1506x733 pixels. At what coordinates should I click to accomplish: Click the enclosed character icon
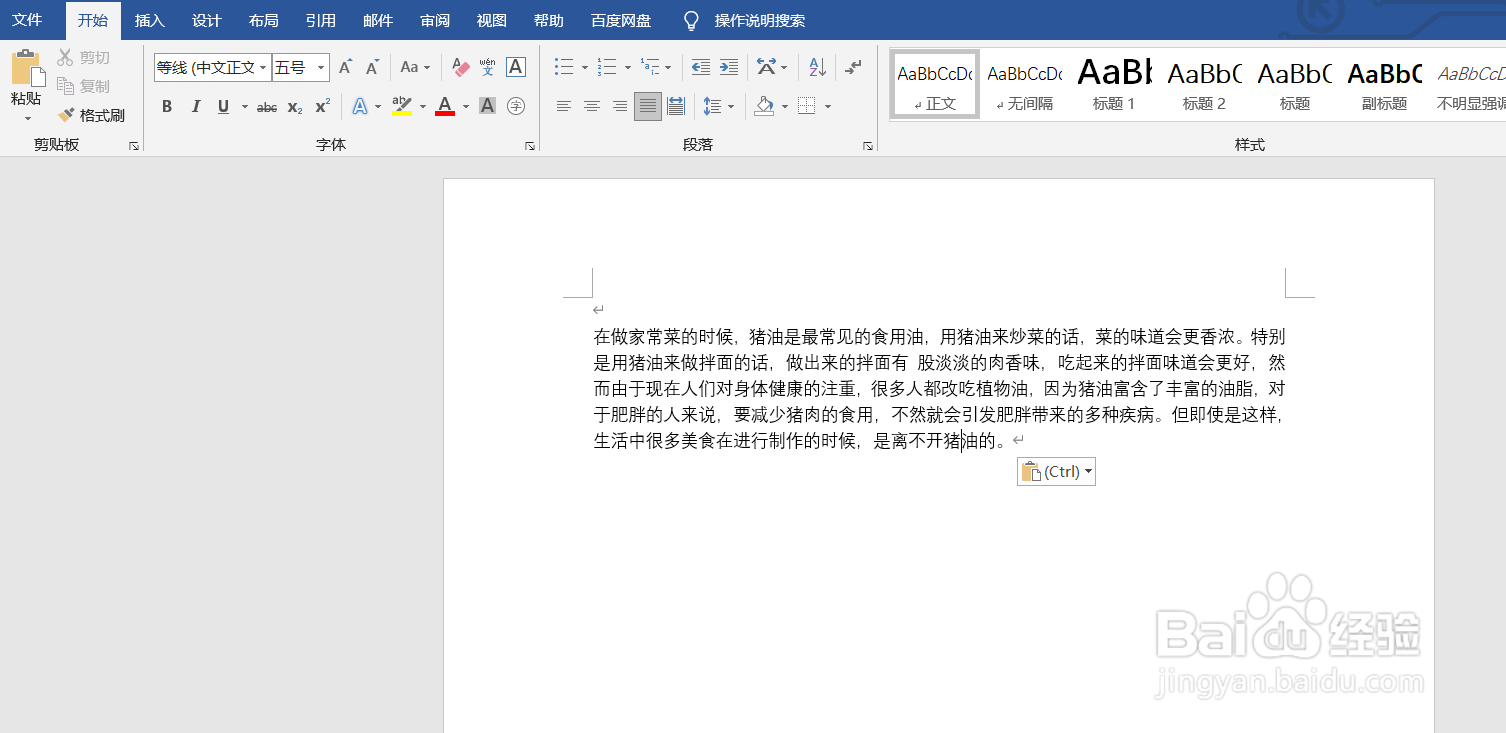pyautogui.click(x=515, y=106)
